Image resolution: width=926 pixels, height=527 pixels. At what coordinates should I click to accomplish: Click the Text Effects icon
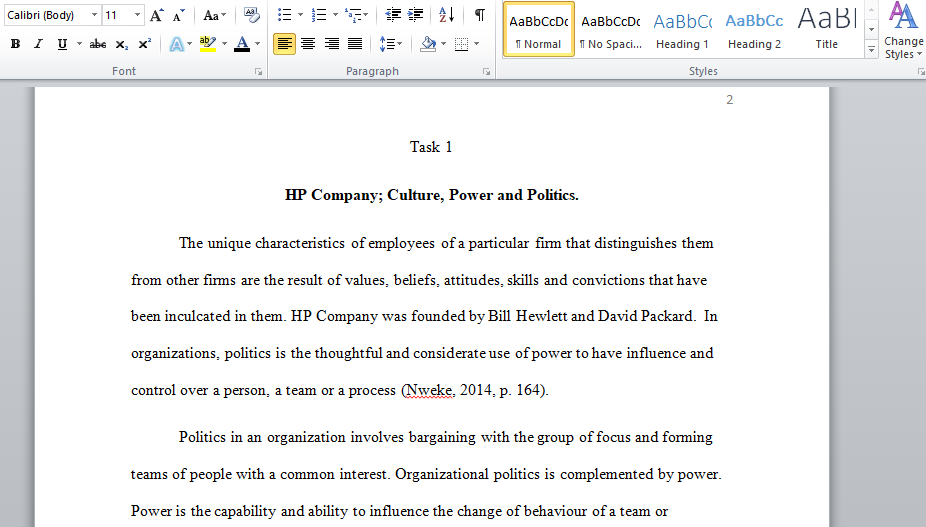pyautogui.click(x=176, y=44)
